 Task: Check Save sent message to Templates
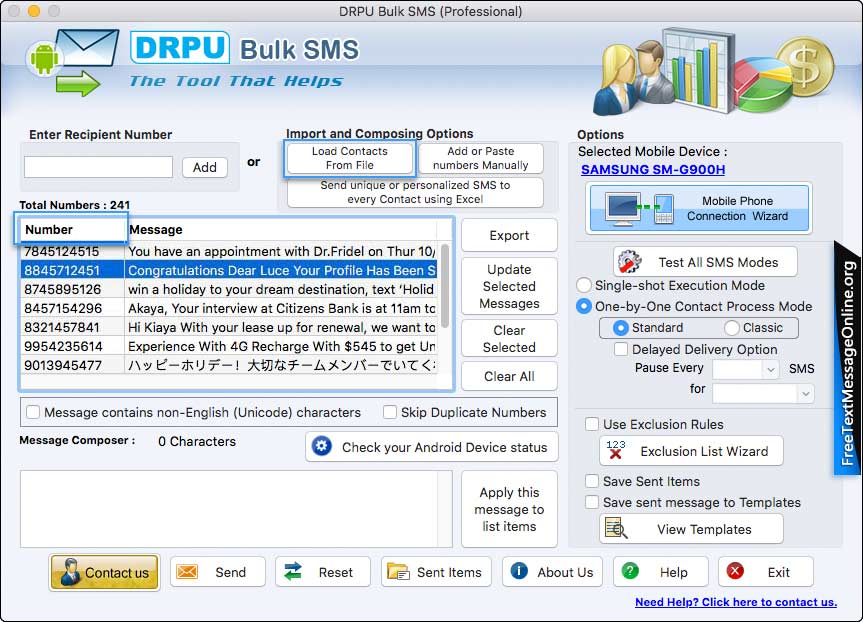pos(592,502)
